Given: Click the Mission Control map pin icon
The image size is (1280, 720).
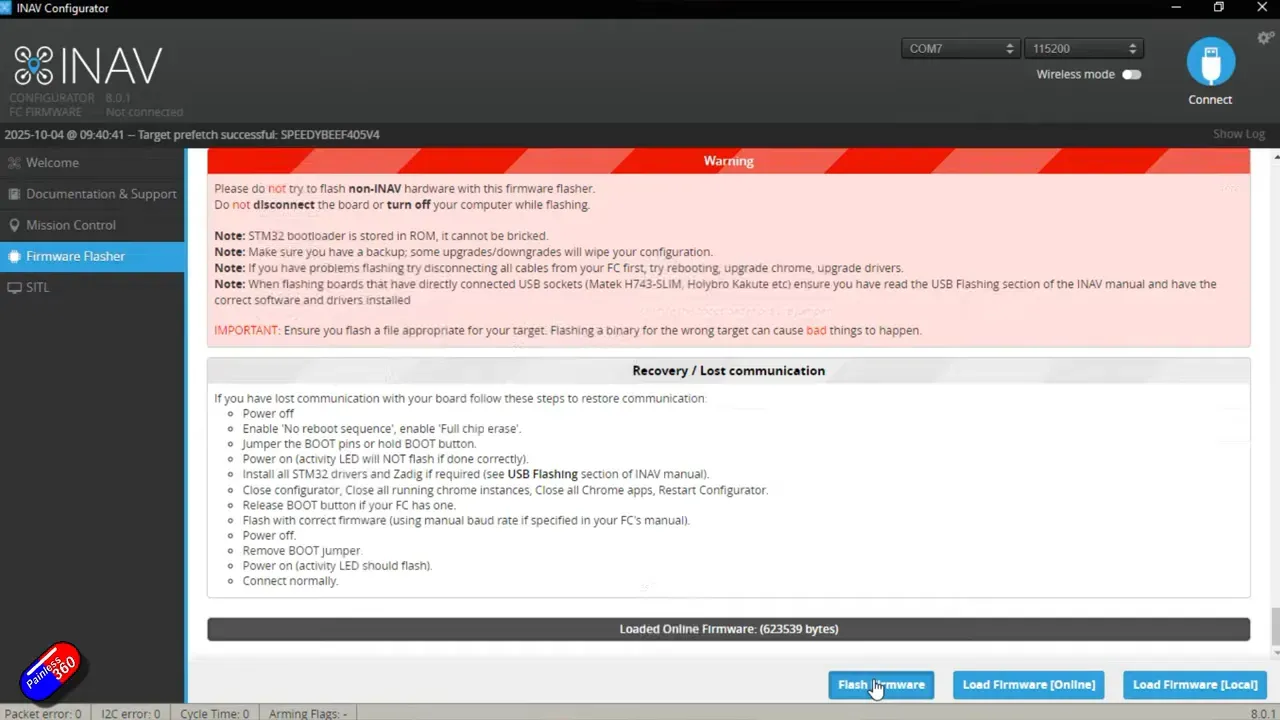Looking at the screenshot, I should coord(14,225).
